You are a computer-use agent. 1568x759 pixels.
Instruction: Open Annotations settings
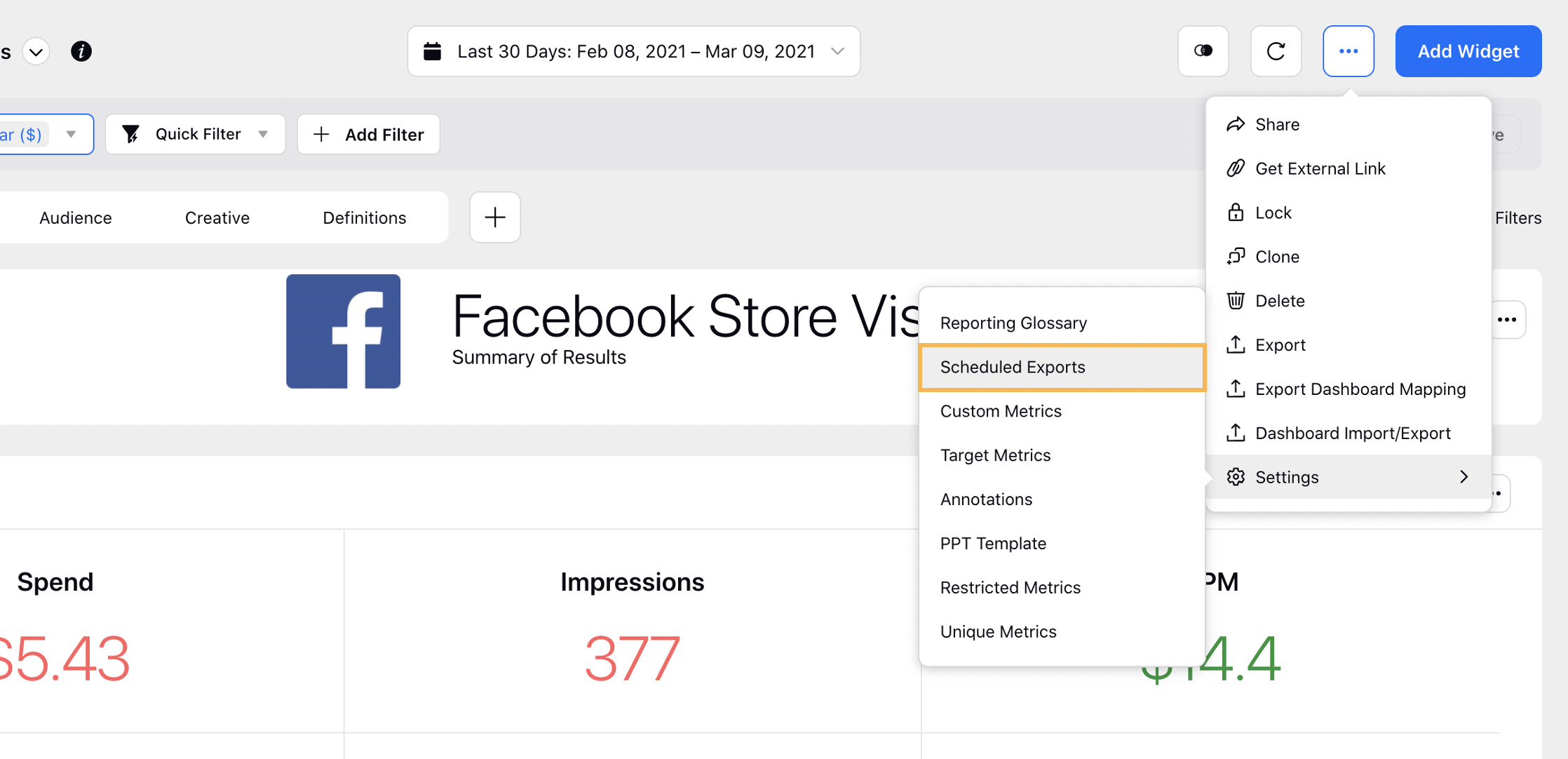pos(1062,499)
